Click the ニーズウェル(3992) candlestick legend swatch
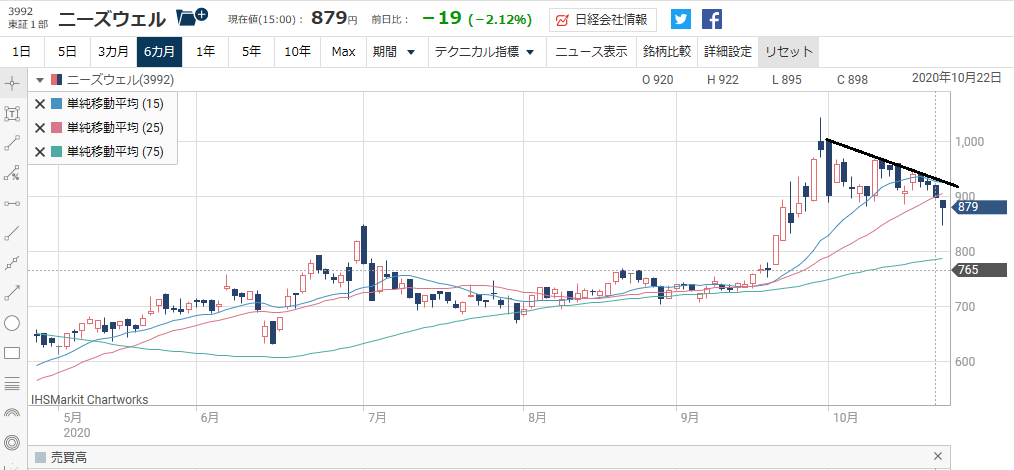The width and height of the screenshot is (1014, 470). pos(56,80)
